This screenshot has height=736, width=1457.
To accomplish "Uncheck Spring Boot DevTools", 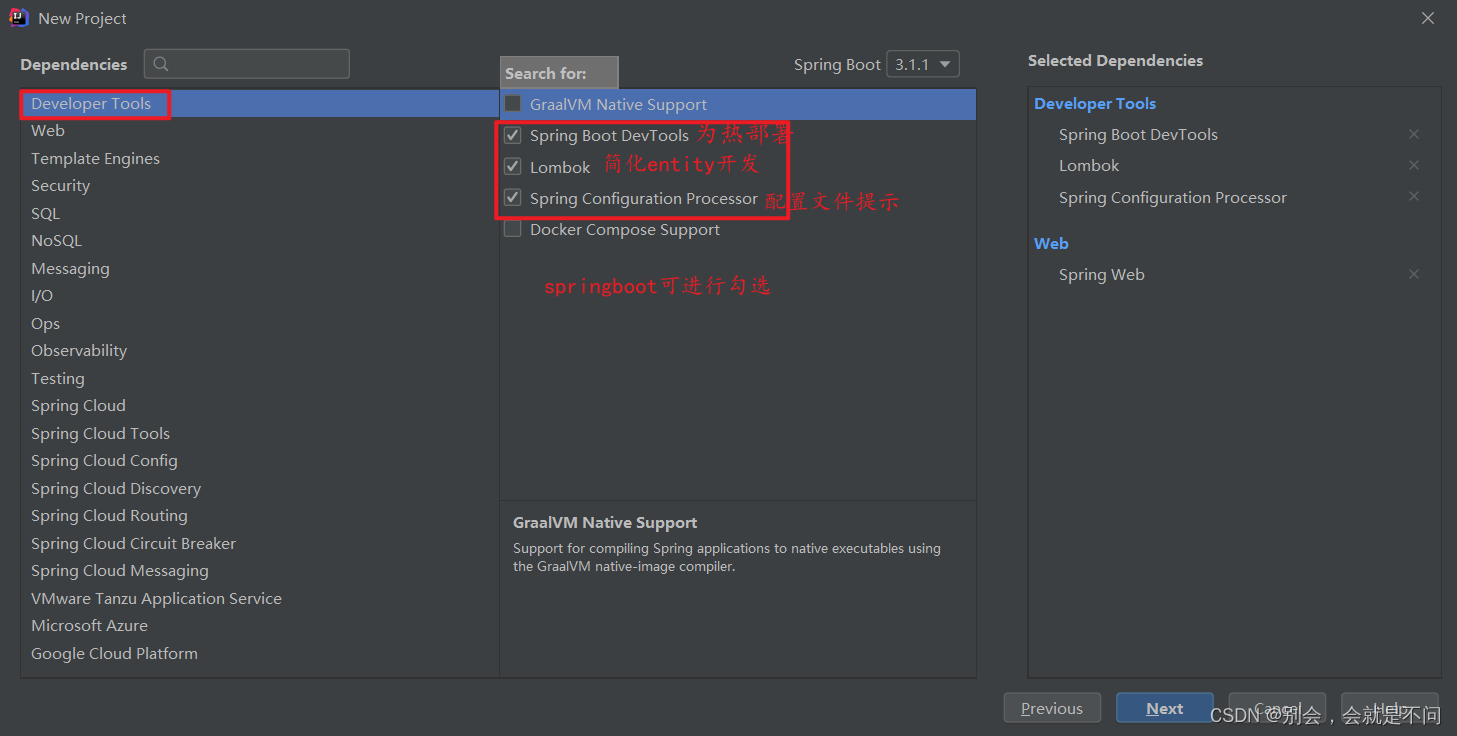I will pyautogui.click(x=513, y=135).
